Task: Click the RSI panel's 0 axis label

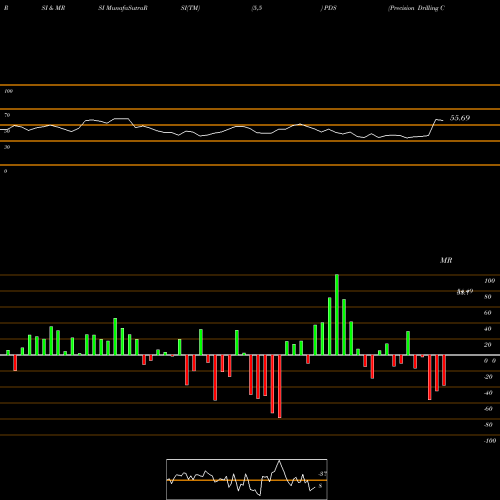Action: pos(6,171)
